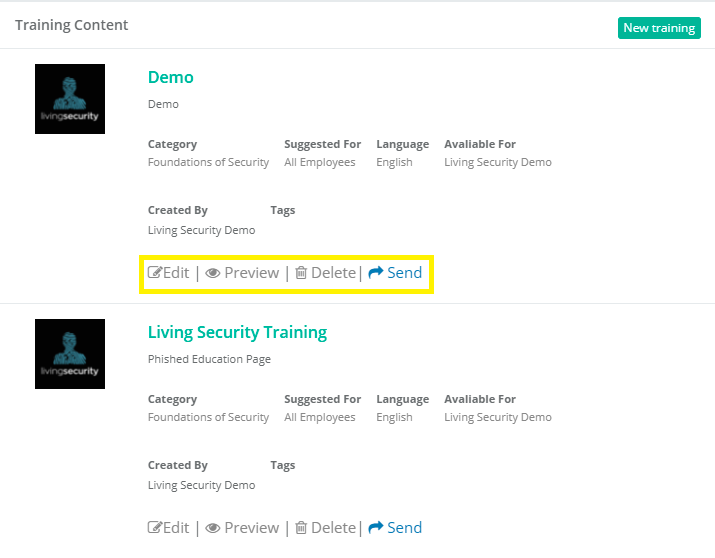Screen dimensions: 715x558
Task: Click 'All Employees' value in Demo card
Action: [x=320, y=162]
